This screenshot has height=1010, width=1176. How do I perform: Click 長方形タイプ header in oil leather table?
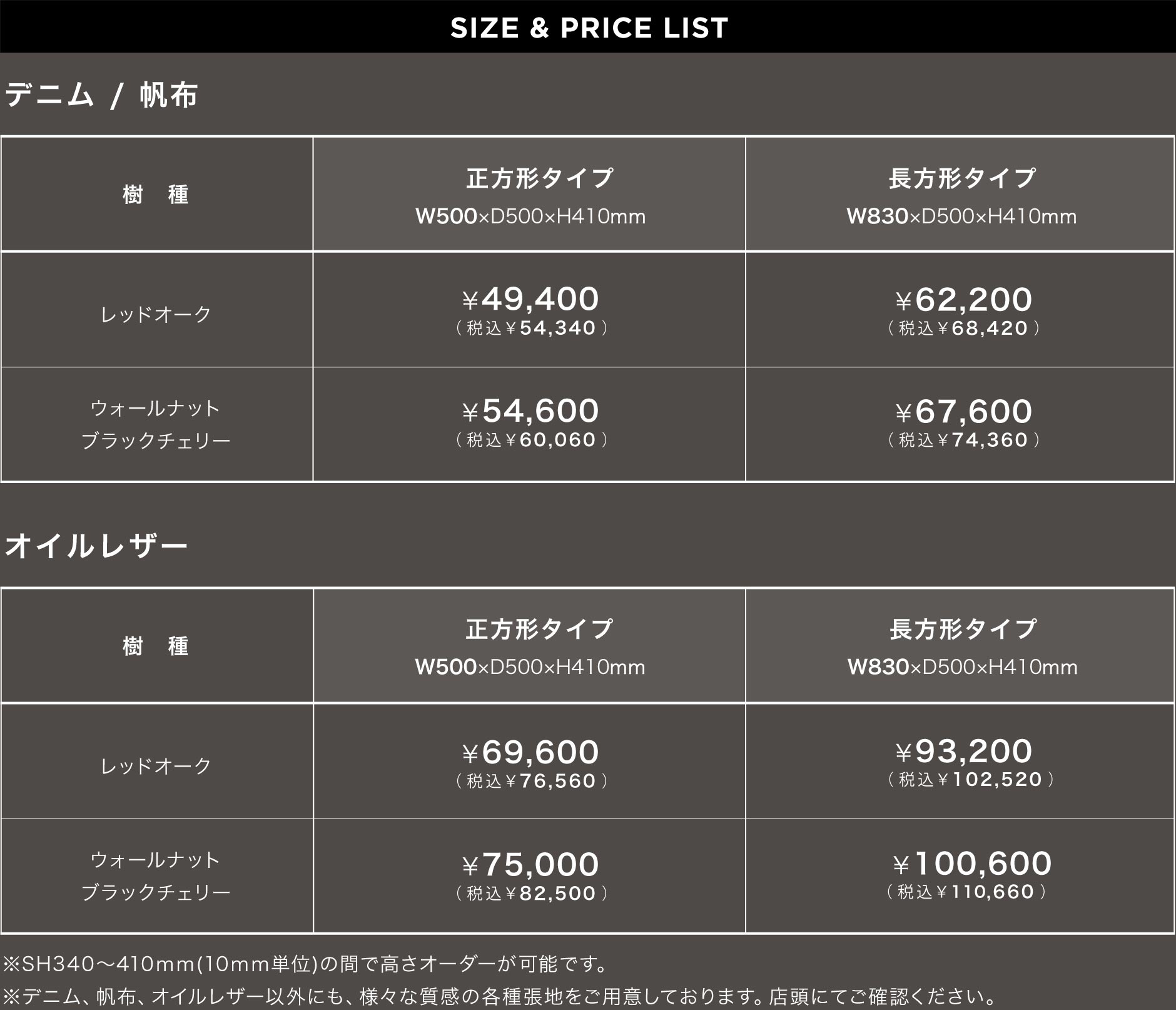point(963,629)
